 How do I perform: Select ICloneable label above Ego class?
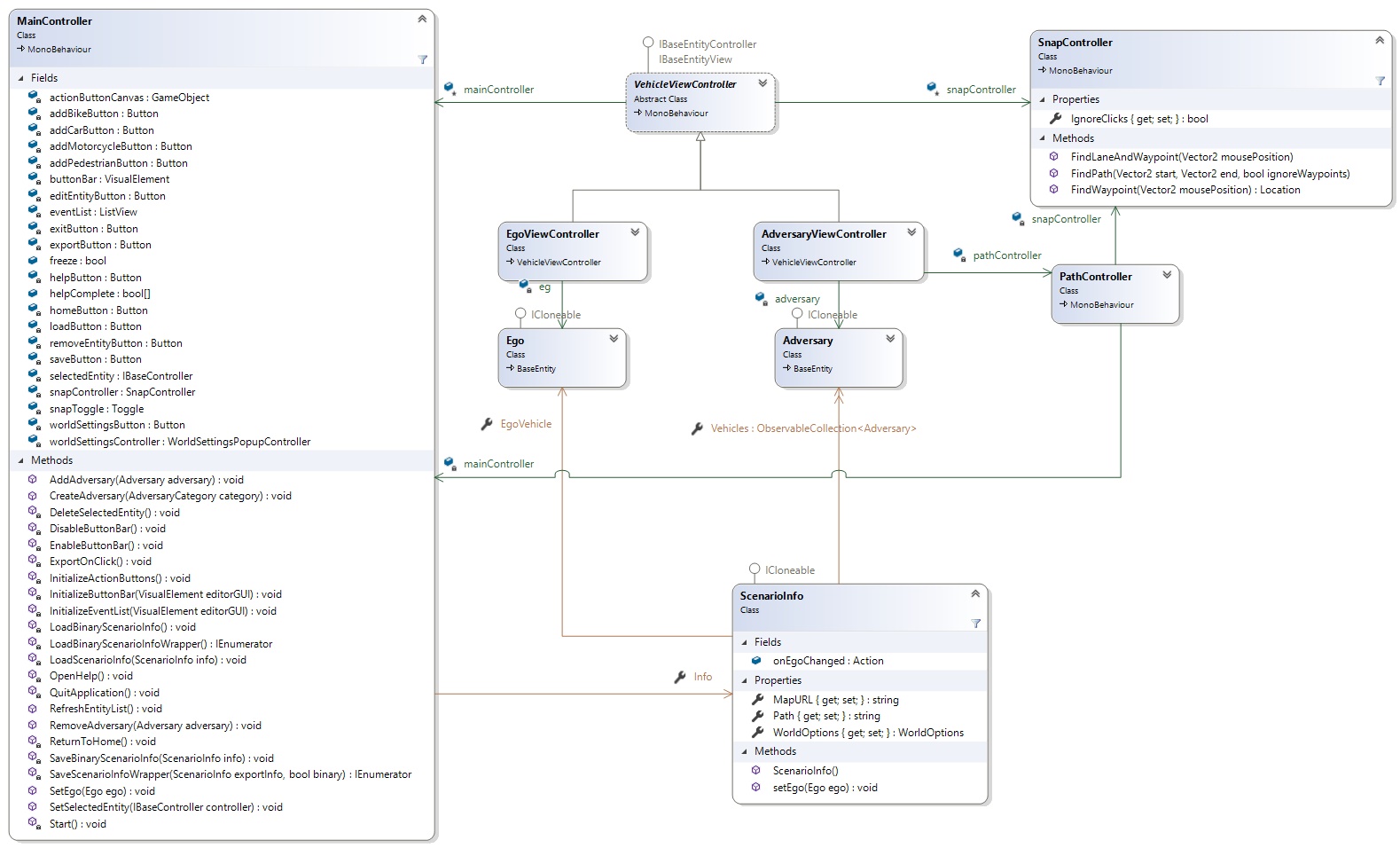556,315
